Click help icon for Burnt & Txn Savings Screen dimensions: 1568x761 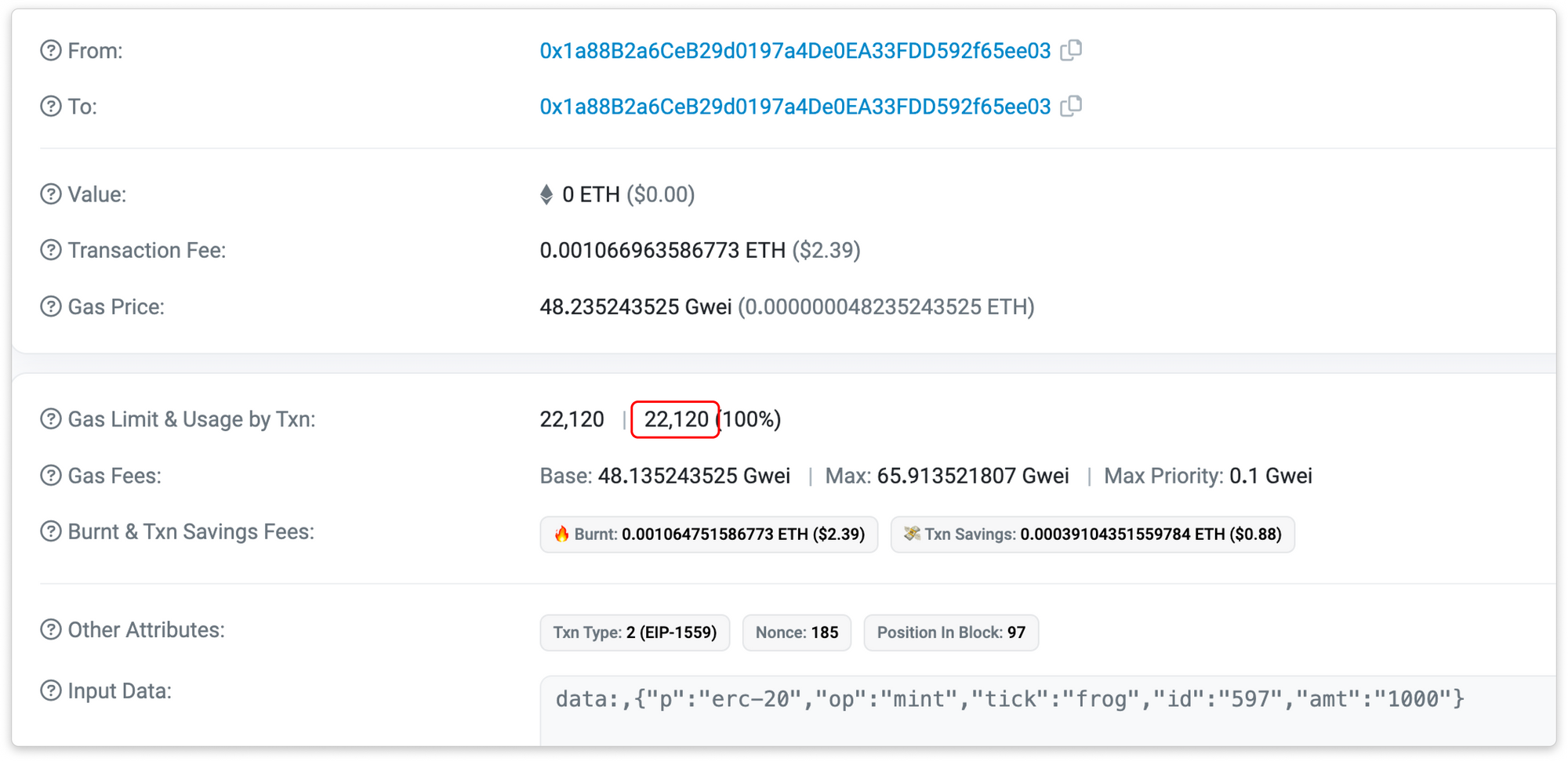click(51, 532)
